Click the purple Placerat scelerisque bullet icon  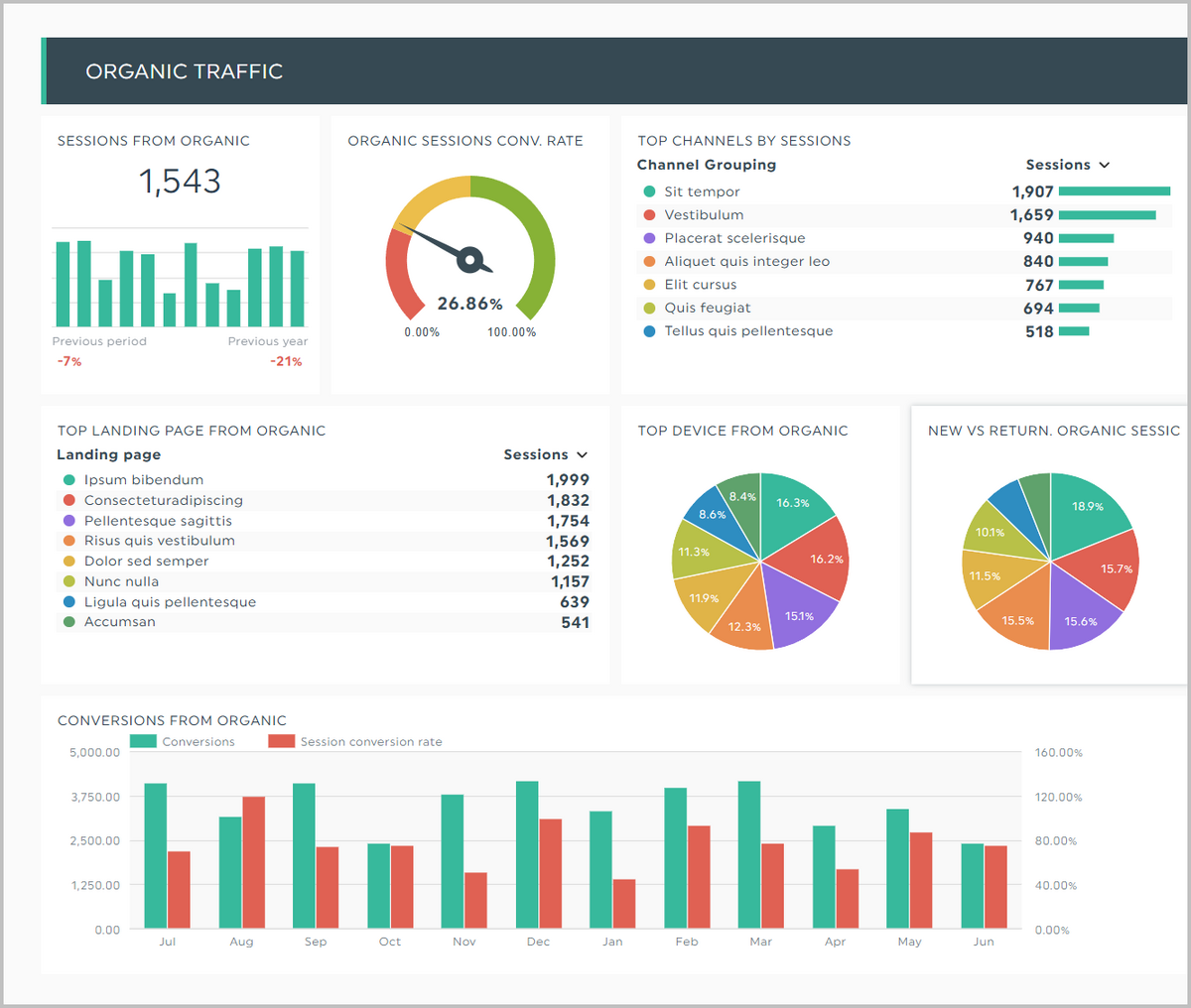tap(648, 238)
